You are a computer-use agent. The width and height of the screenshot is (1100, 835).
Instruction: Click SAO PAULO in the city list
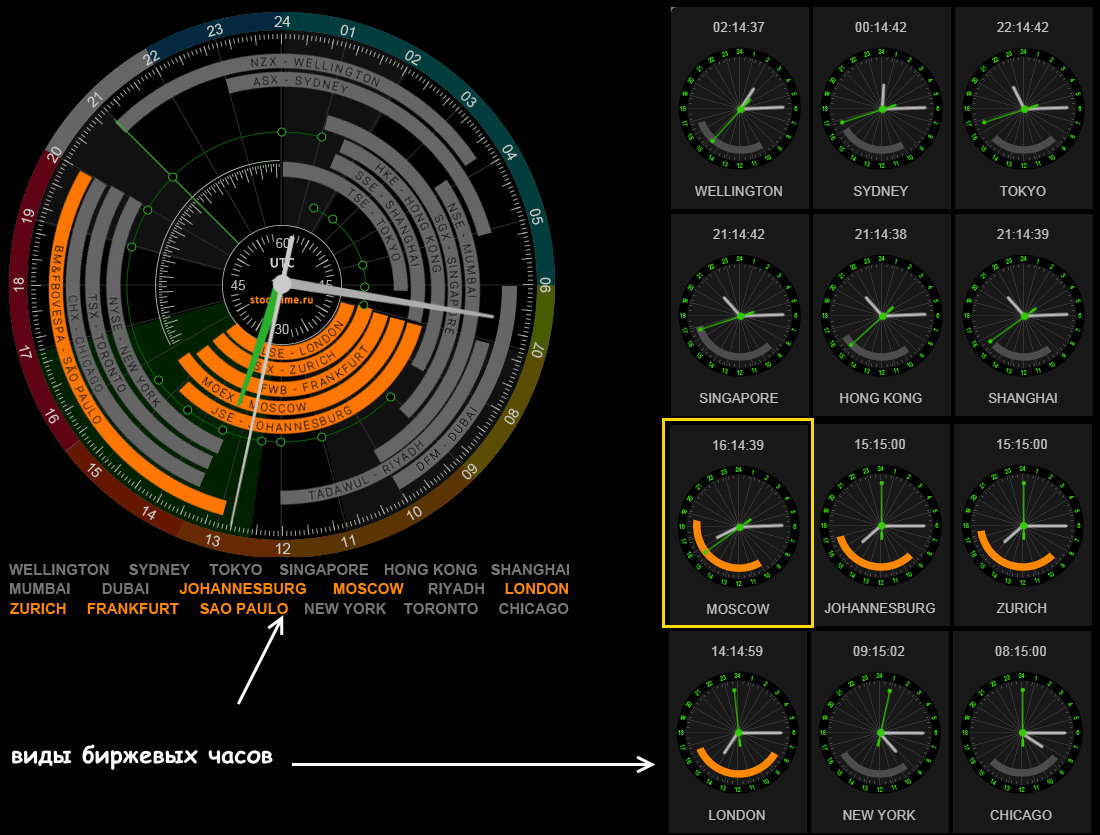coord(244,609)
